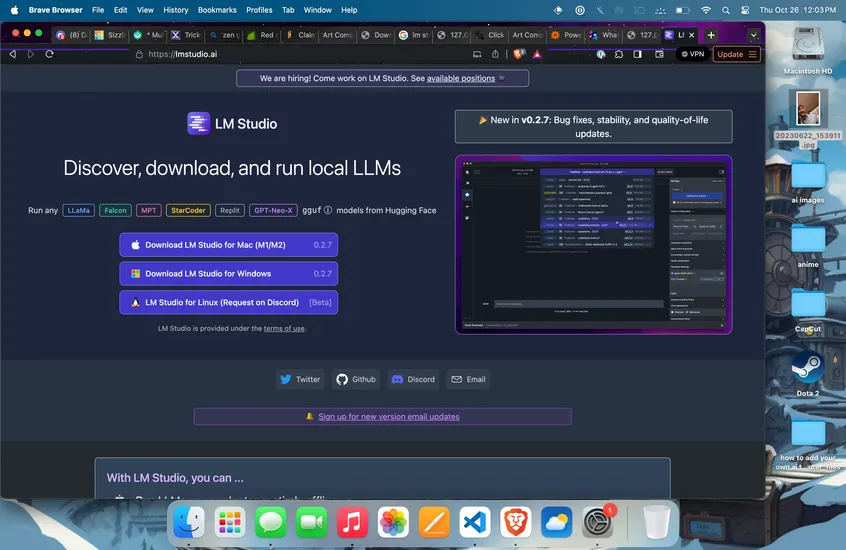
Task: Expand the tab search dropdown arrow
Action: (753, 35)
